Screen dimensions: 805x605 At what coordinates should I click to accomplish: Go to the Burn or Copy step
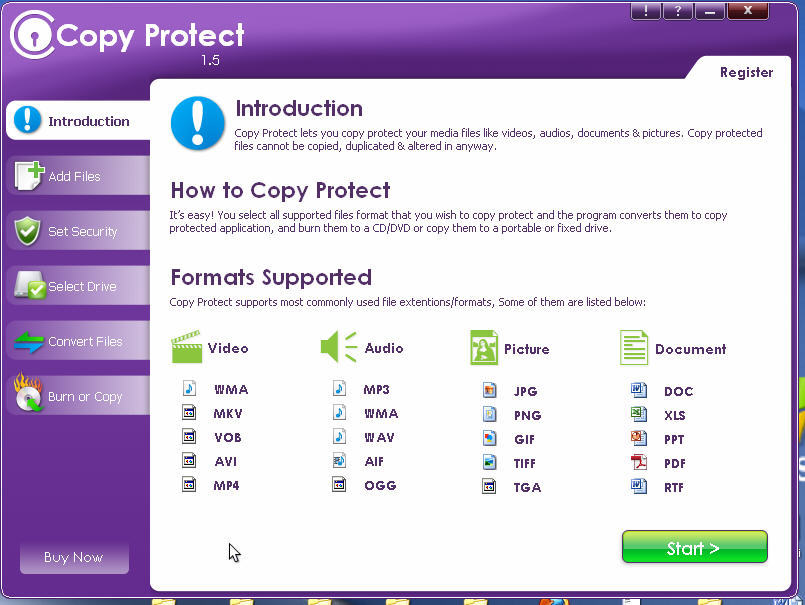coord(79,396)
